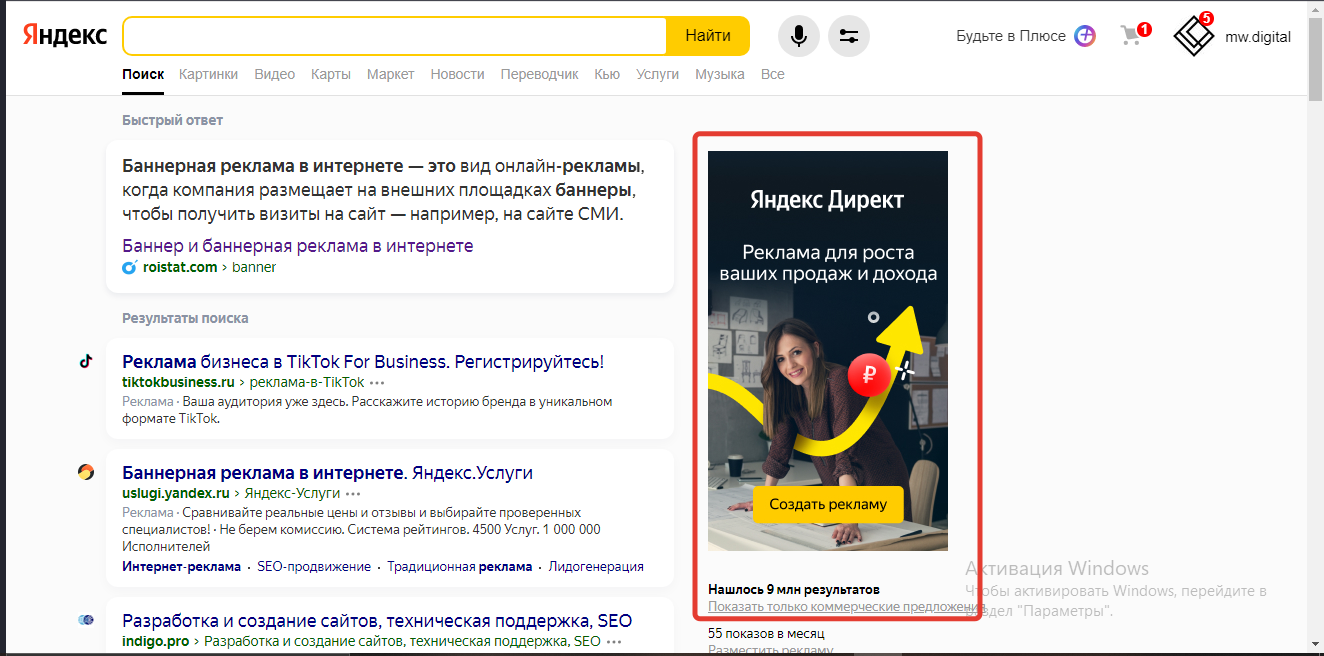Select the Поиск tab
The image size is (1324, 656).
coord(143,74)
